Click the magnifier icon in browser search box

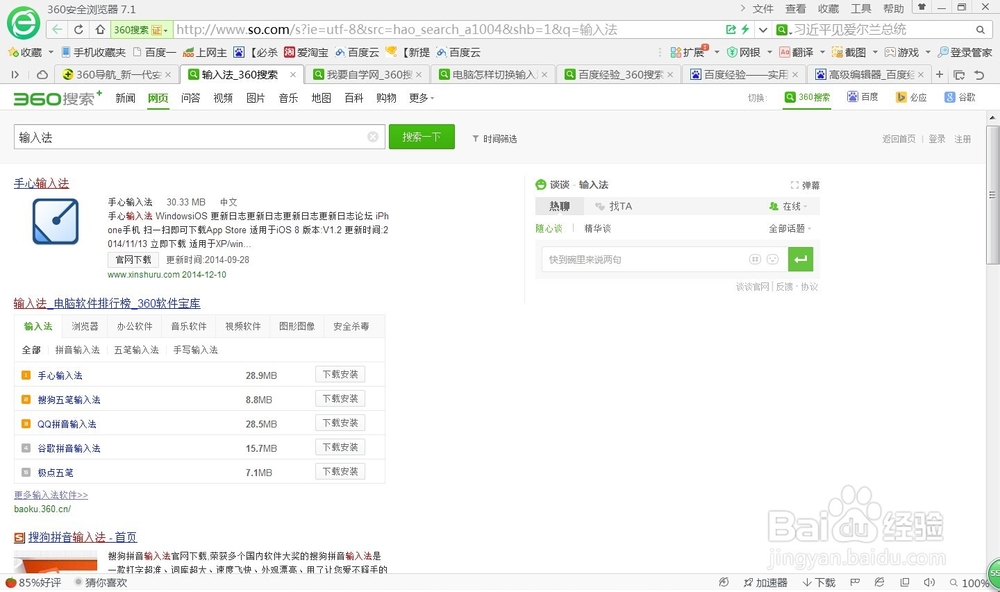click(x=980, y=29)
